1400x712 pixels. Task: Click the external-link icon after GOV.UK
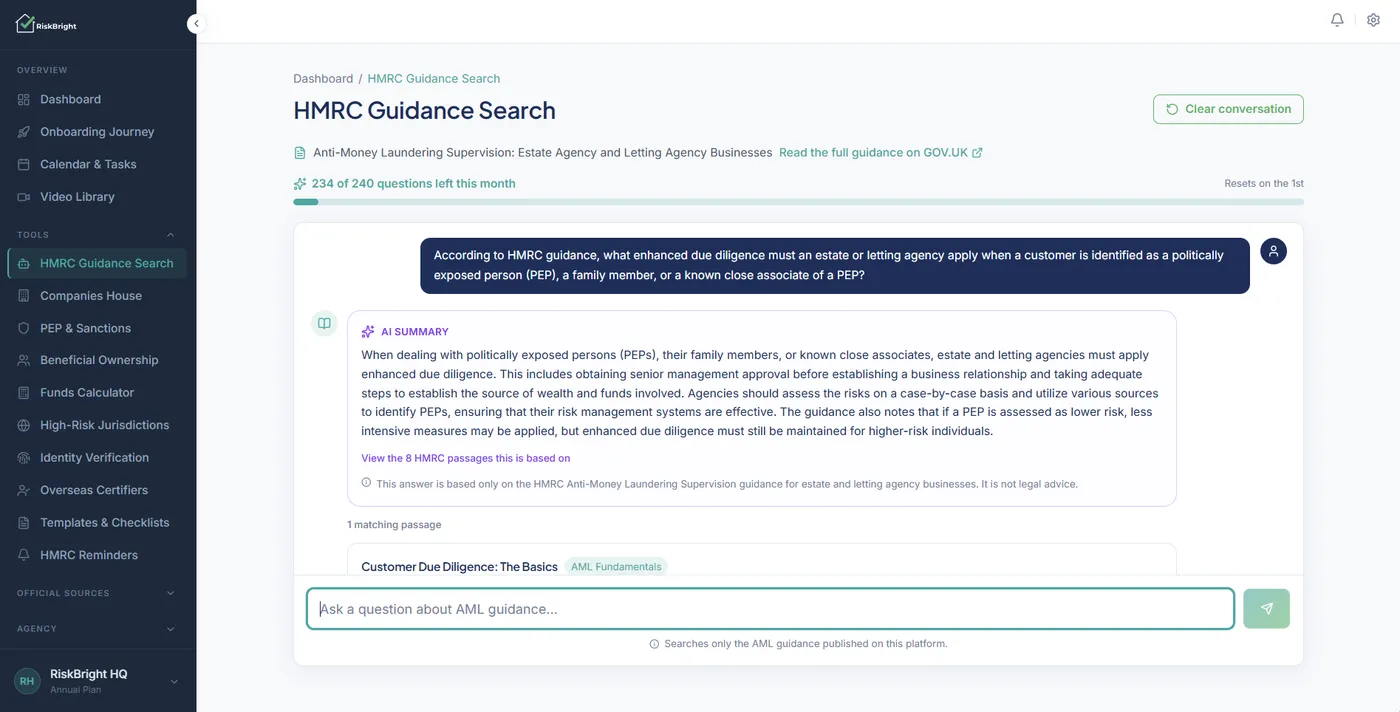click(x=977, y=153)
